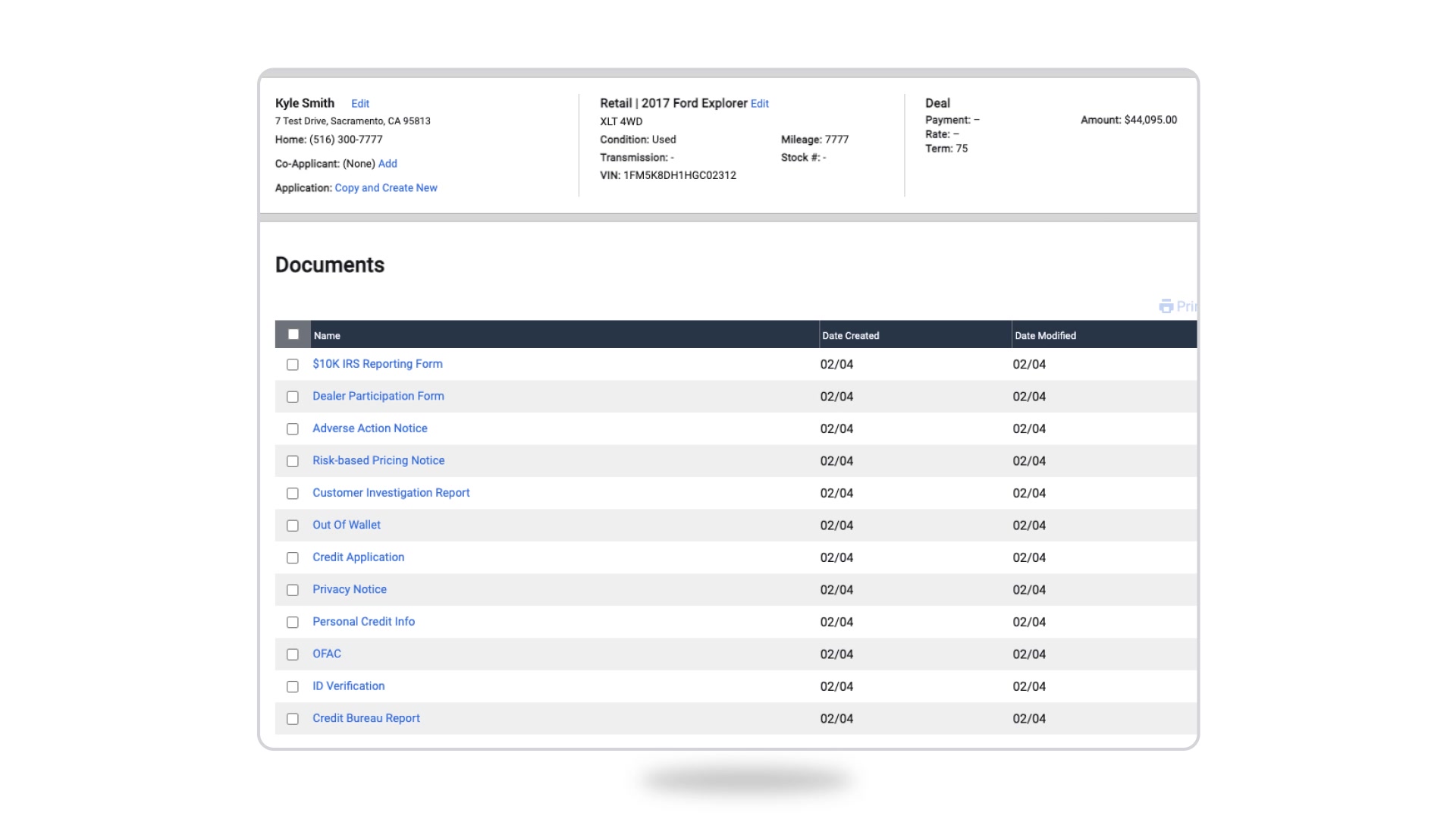Click the Print icon above the table

pyautogui.click(x=1166, y=306)
